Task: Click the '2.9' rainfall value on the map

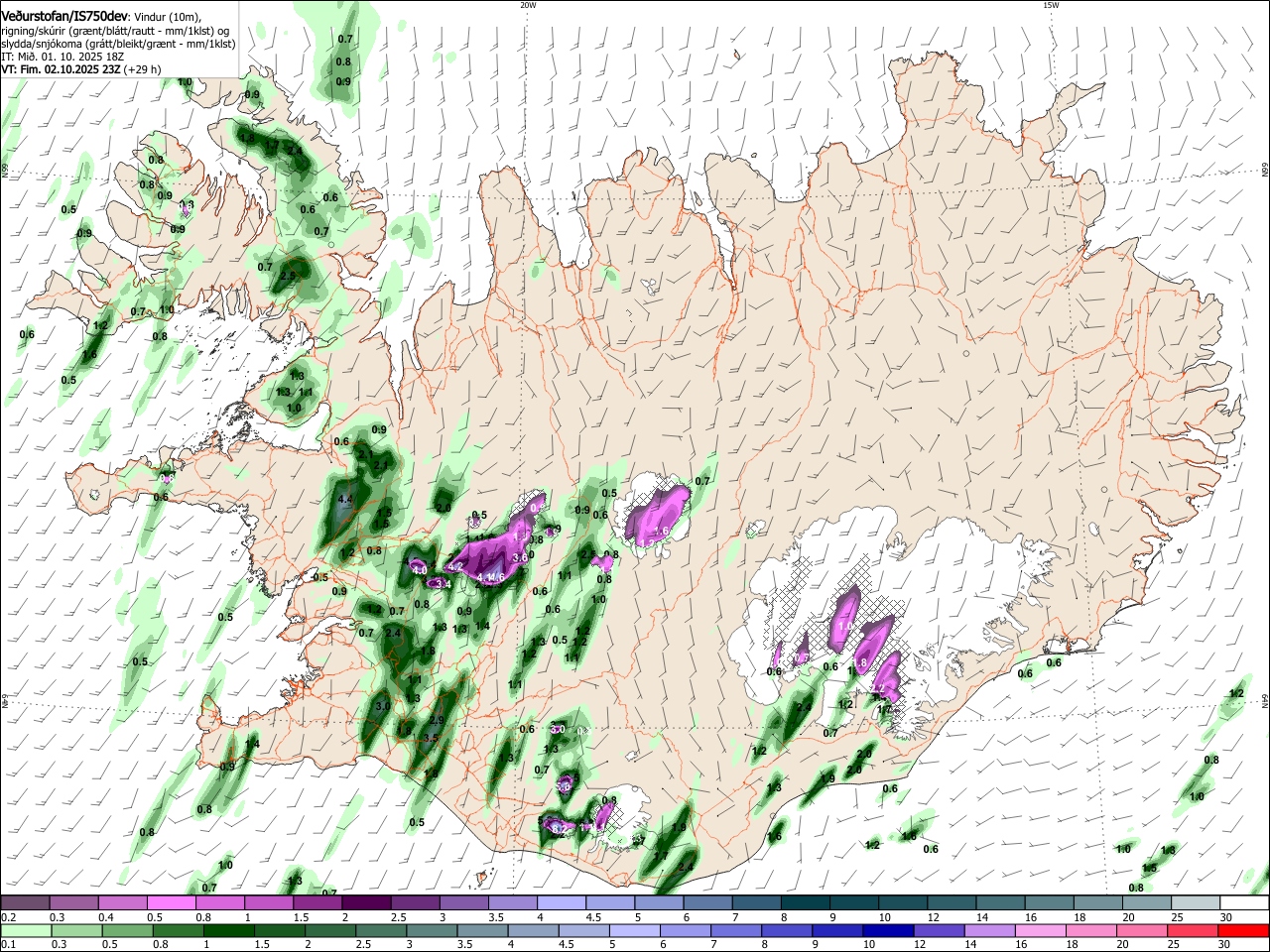Action: [x=437, y=720]
